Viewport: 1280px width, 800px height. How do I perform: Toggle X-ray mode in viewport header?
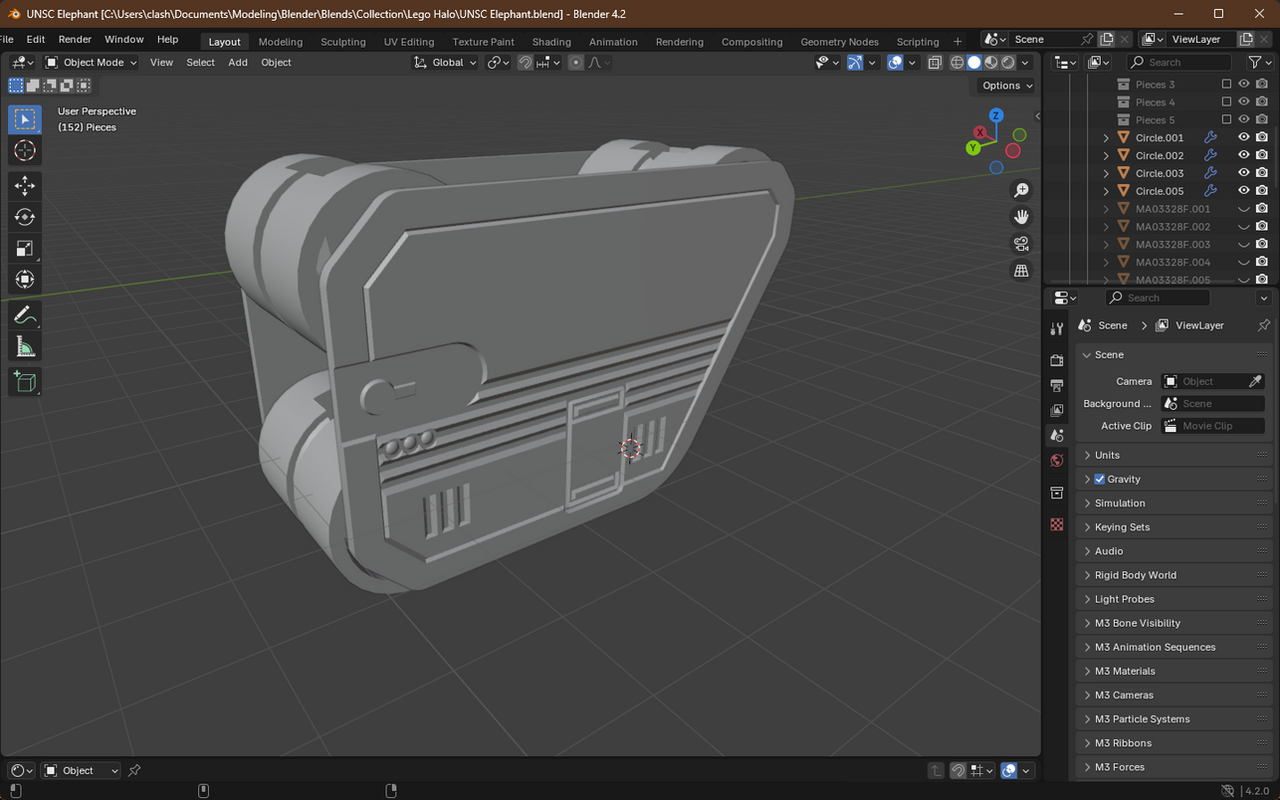(934, 62)
